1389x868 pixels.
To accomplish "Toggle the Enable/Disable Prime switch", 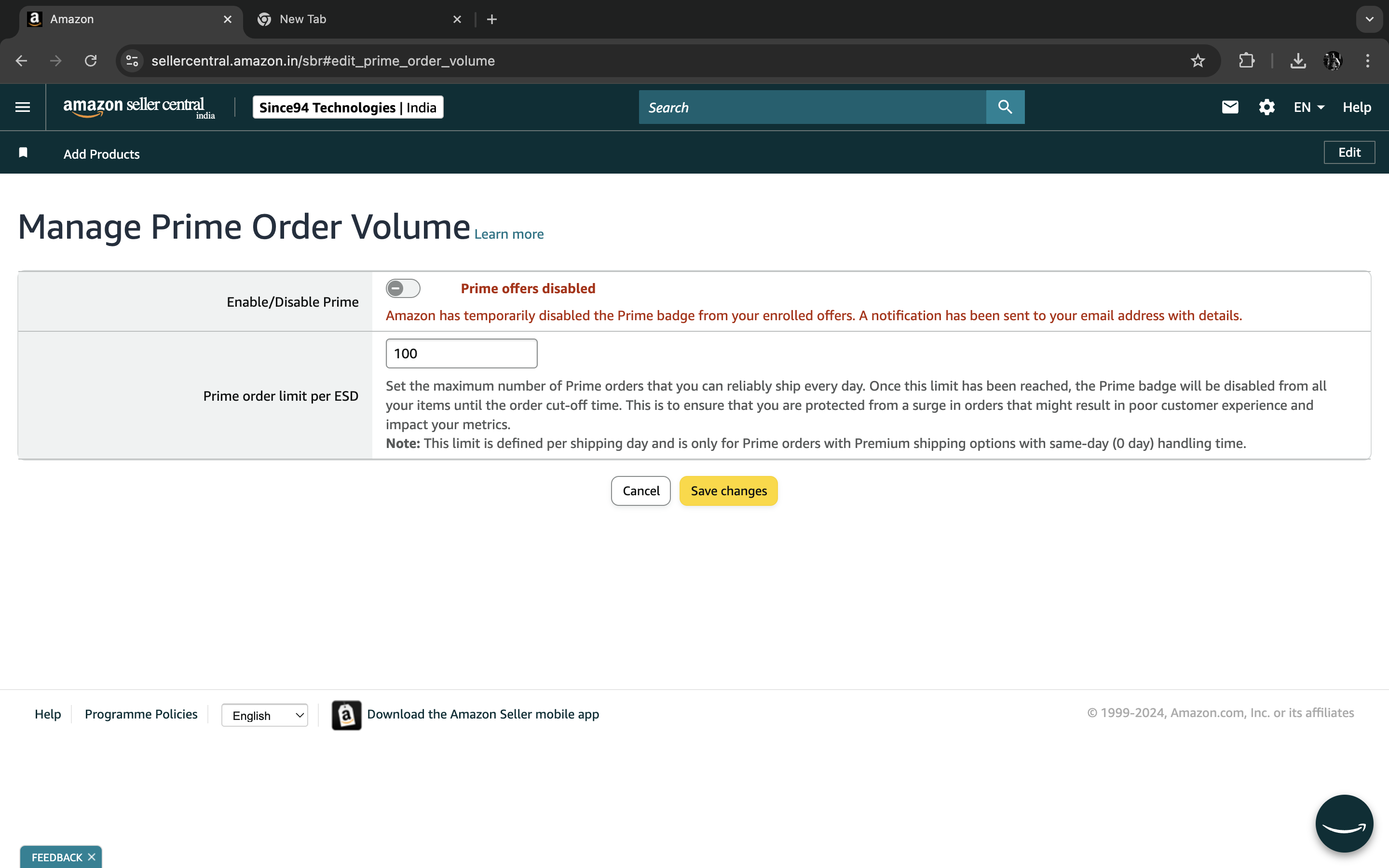I will pyautogui.click(x=403, y=288).
